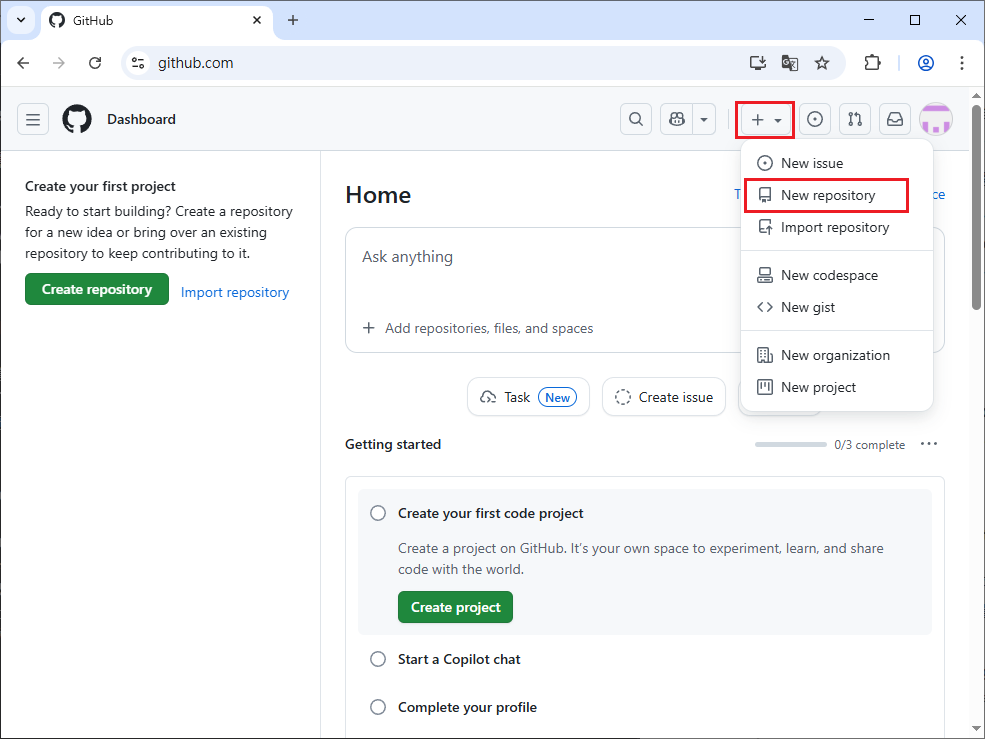Open the Issues icon in header
This screenshot has height=739, width=985.
click(815, 120)
